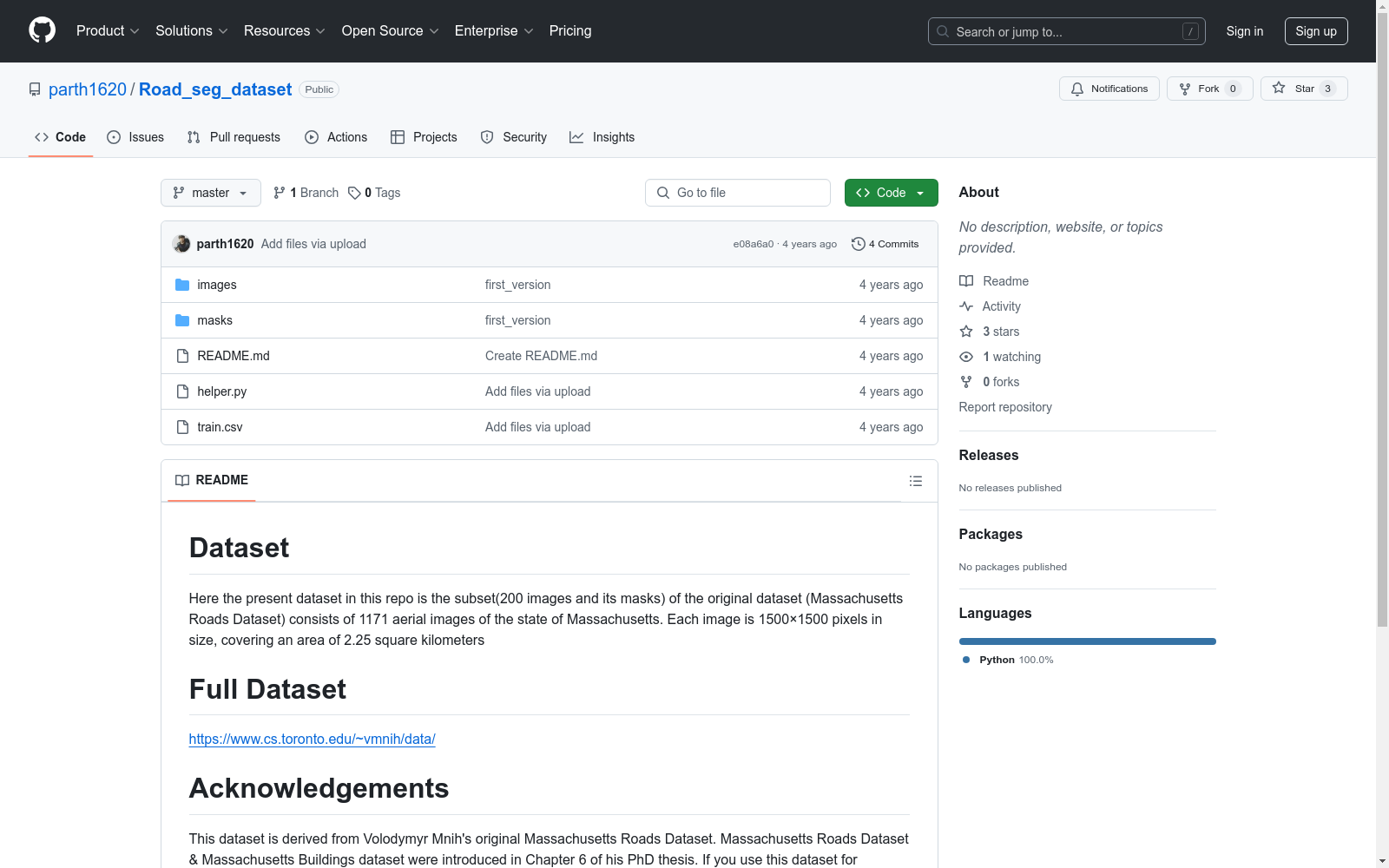This screenshot has height=868, width=1389.
Task: Click the Python language bar
Action: point(1088,641)
